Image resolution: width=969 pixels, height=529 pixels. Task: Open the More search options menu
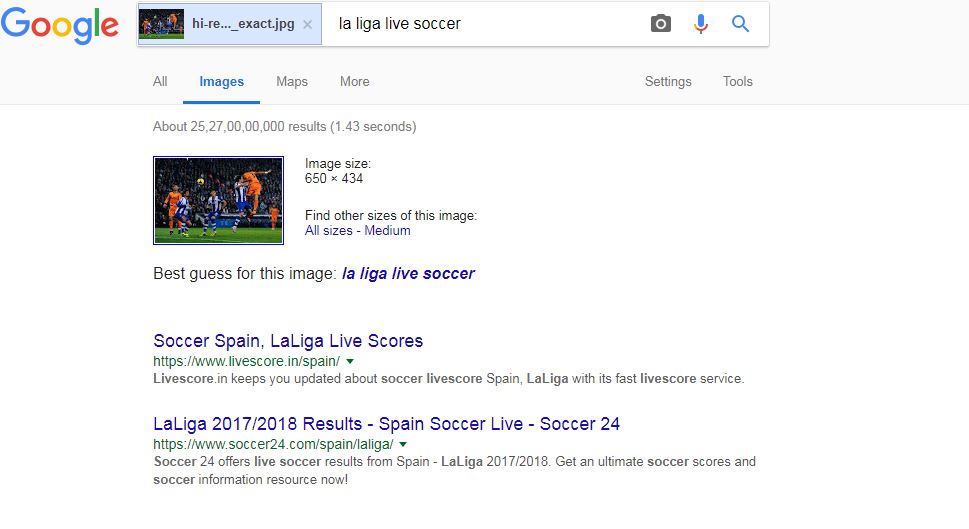tap(354, 82)
